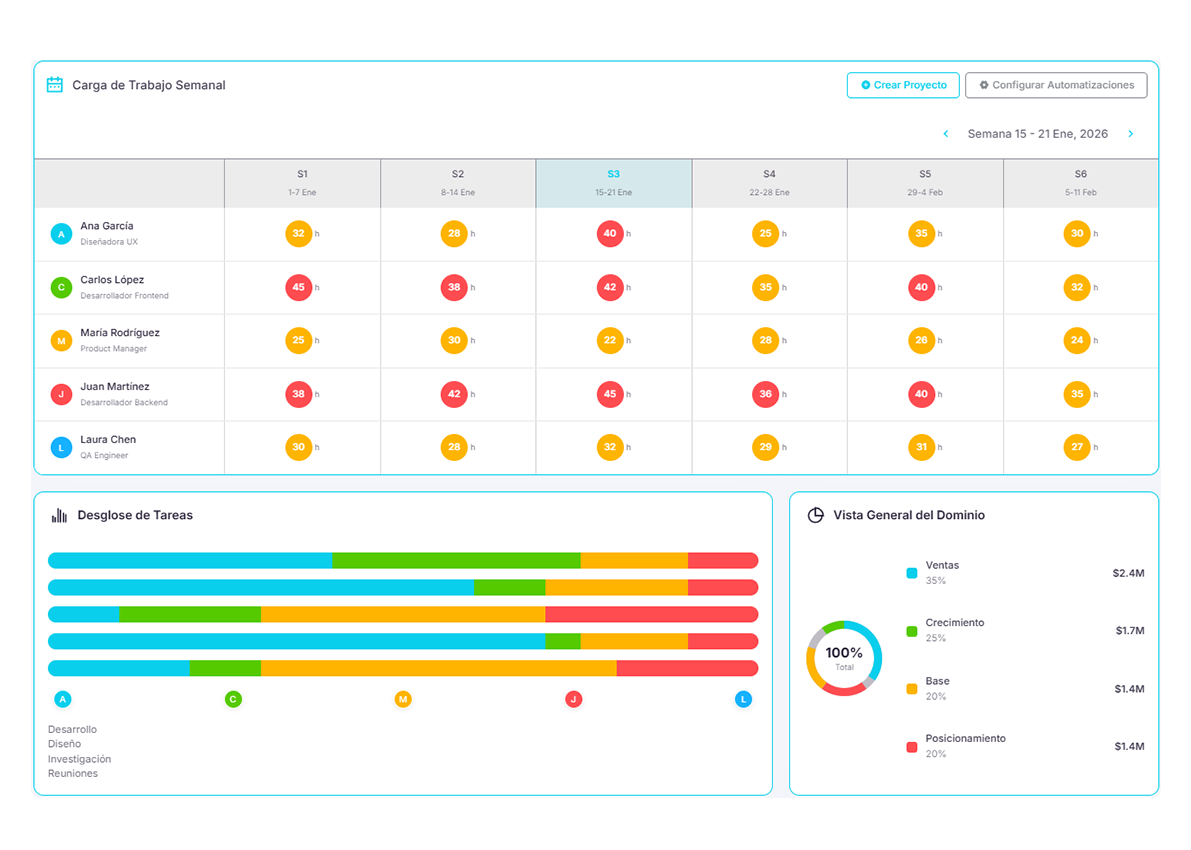Select Carlos López's green avatar
Image resolution: width=1191 pixels, height=850 pixels.
click(61, 288)
